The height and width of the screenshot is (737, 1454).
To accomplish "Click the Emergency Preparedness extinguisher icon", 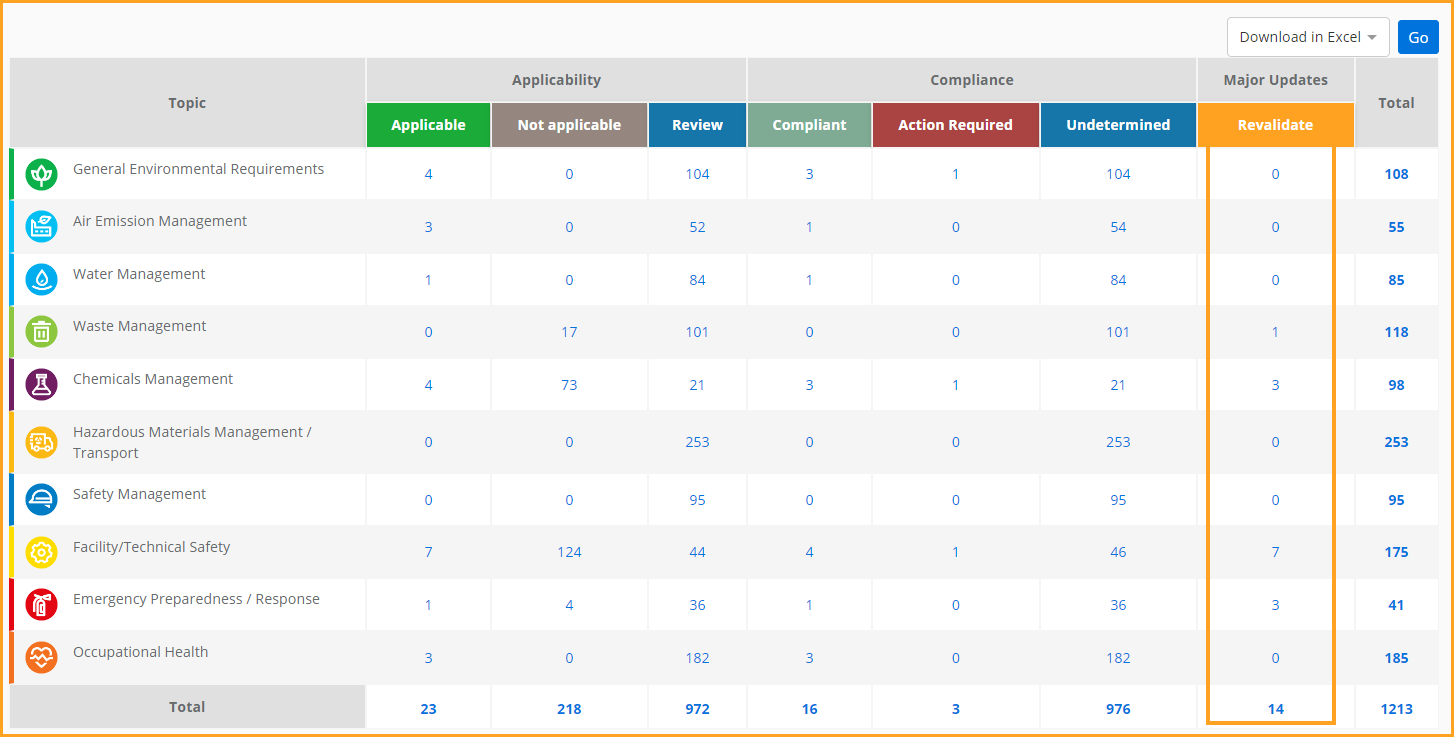I will pos(41,604).
